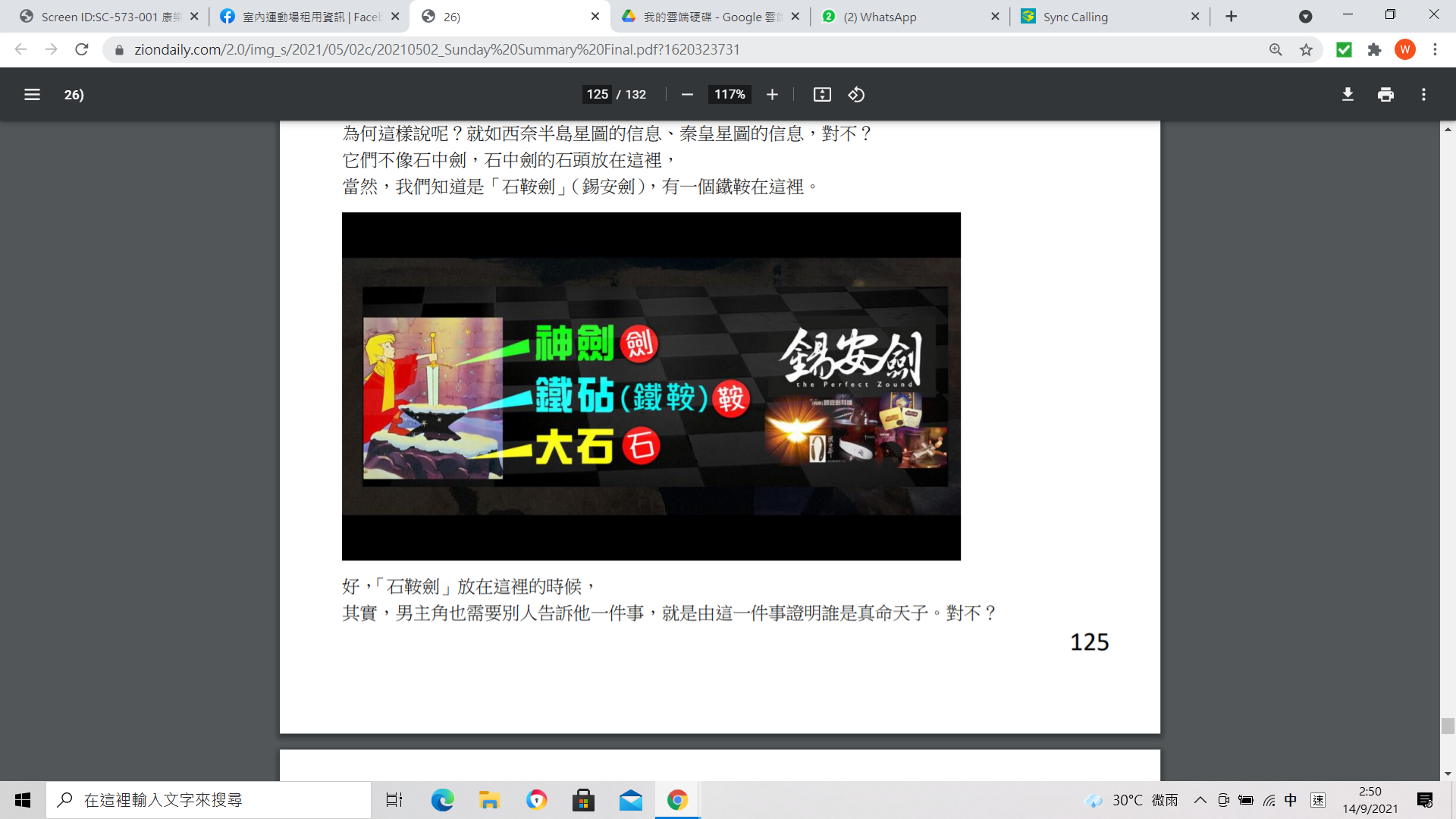The image size is (1456, 819).
Task: Print the PDF document
Action: pos(1385,95)
